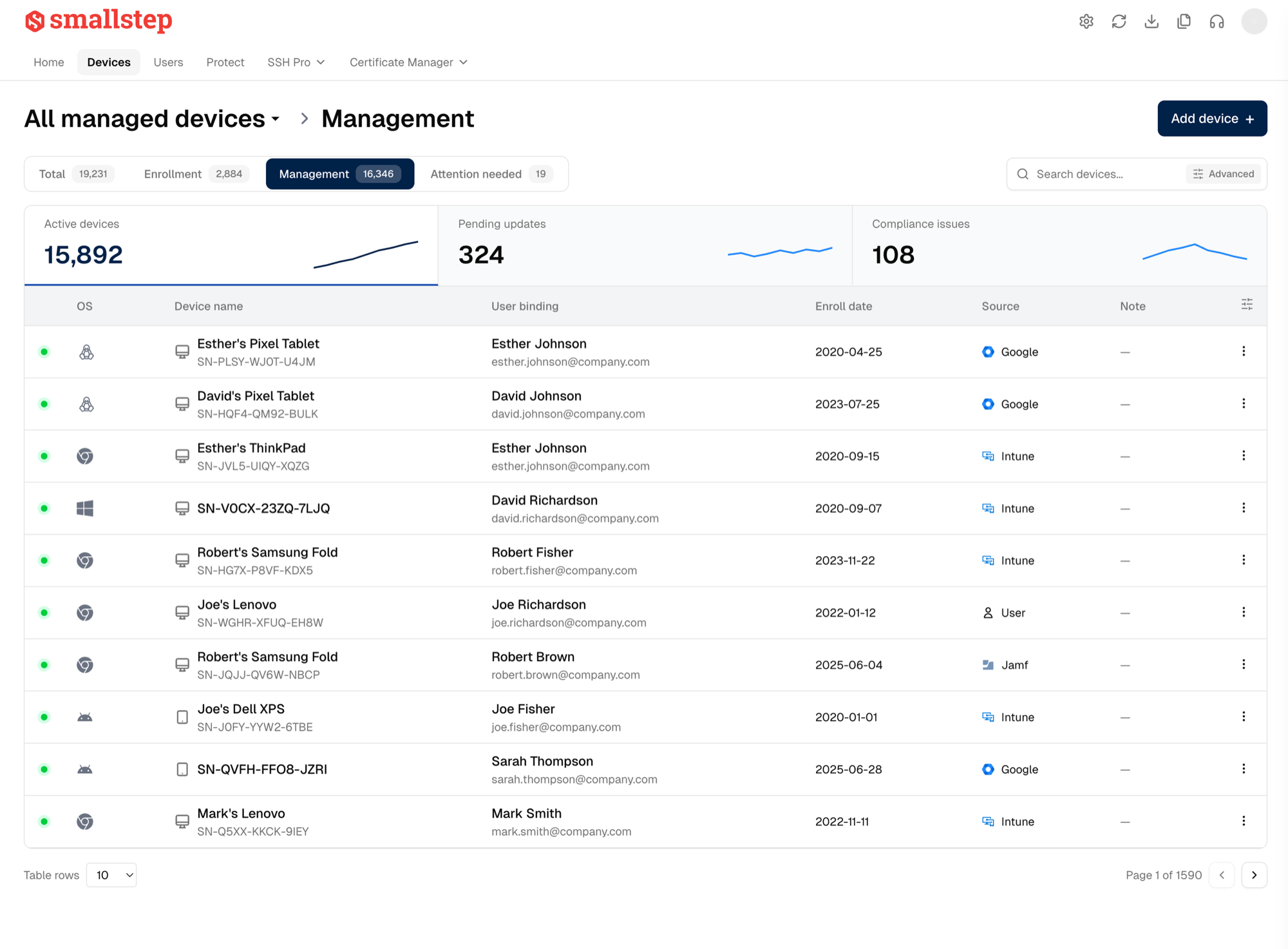Screen dimensions: 1288x949
Task: Click the email robert.fisher@company.com
Action: pyautogui.click(x=564, y=571)
